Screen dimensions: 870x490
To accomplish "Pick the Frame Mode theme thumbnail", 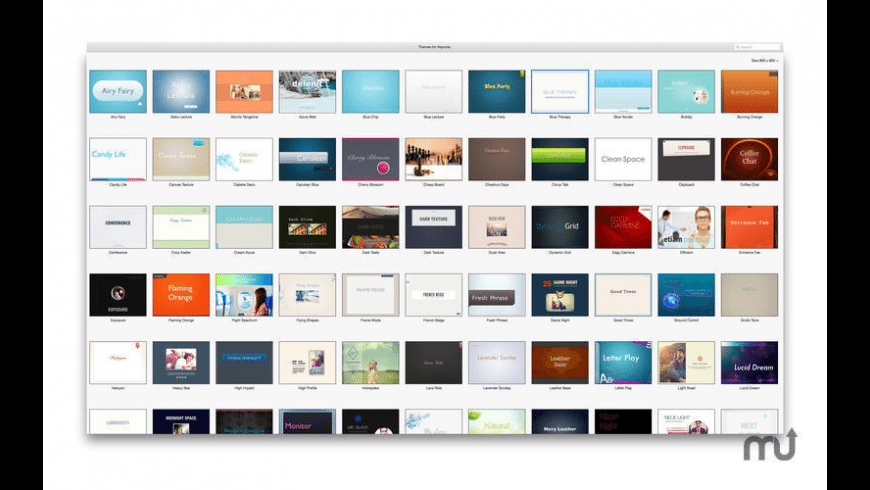I will point(371,295).
